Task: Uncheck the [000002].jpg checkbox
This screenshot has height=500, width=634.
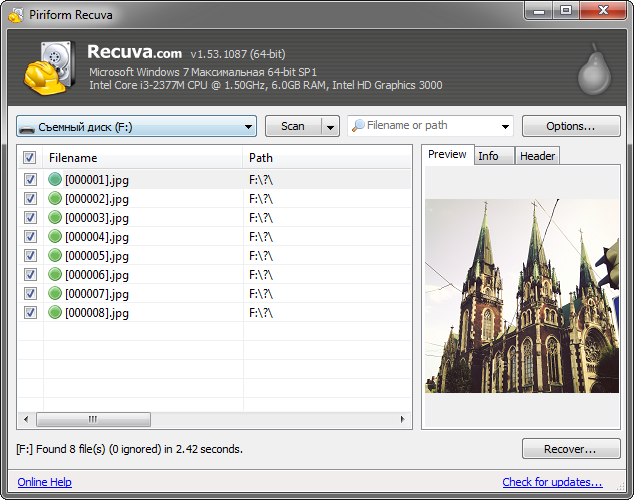Action: coord(30,198)
